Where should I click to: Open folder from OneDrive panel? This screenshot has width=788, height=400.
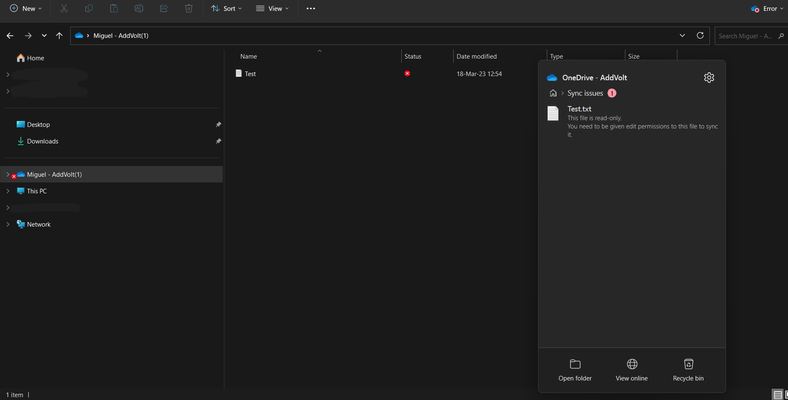click(x=575, y=370)
